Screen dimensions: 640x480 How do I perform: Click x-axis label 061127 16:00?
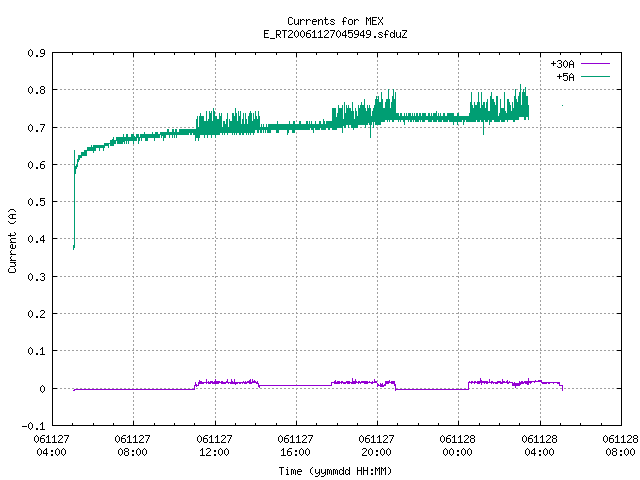(295, 446)
